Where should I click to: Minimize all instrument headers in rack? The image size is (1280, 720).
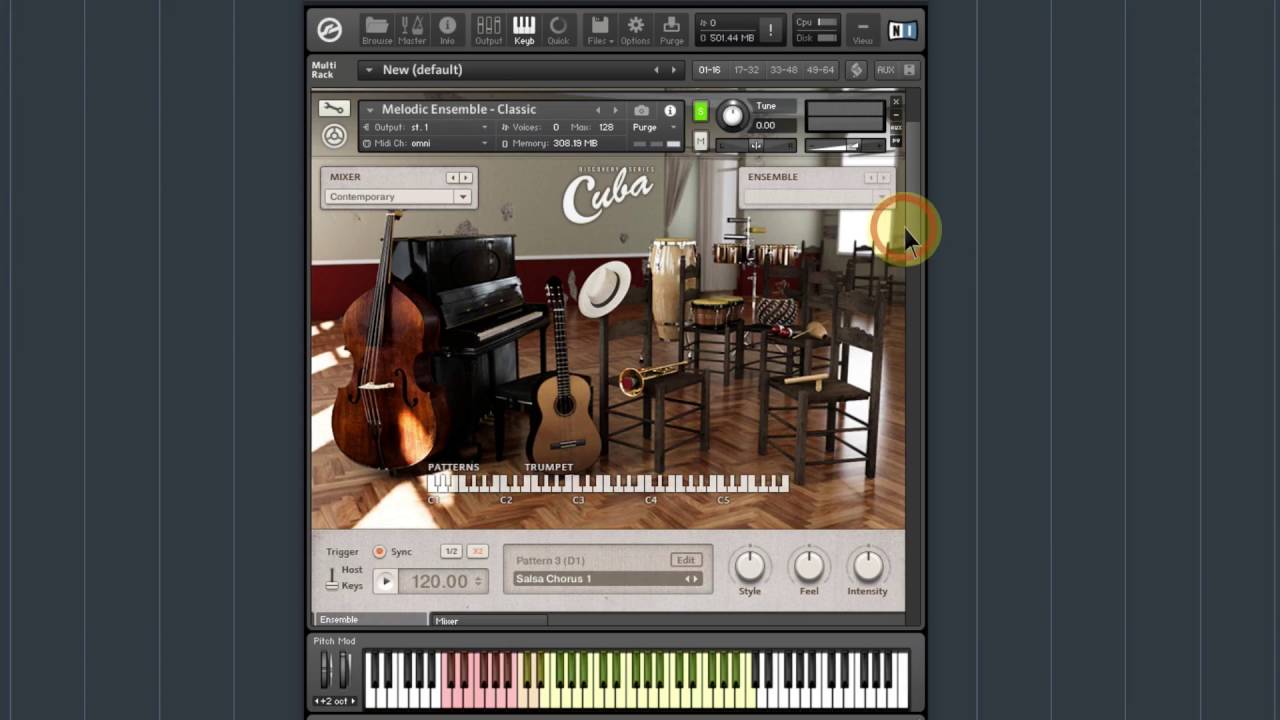click(x=910, y=70)
